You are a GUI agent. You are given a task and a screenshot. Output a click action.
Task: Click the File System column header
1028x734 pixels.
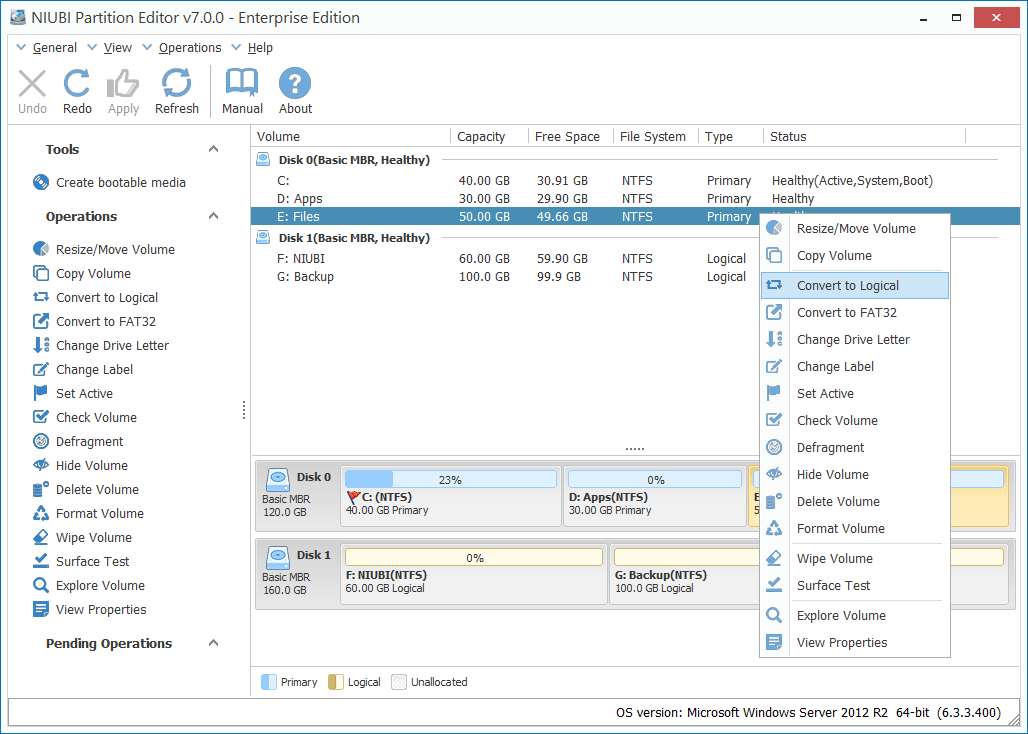click(x=655, y=136)
